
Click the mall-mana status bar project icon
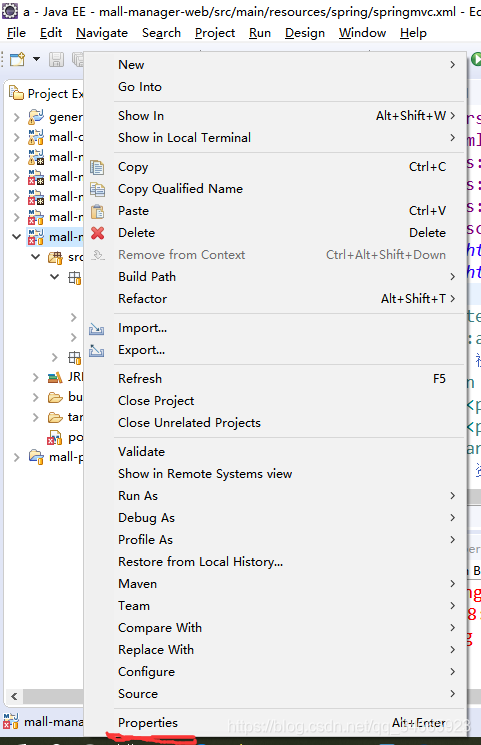point(10,721)
